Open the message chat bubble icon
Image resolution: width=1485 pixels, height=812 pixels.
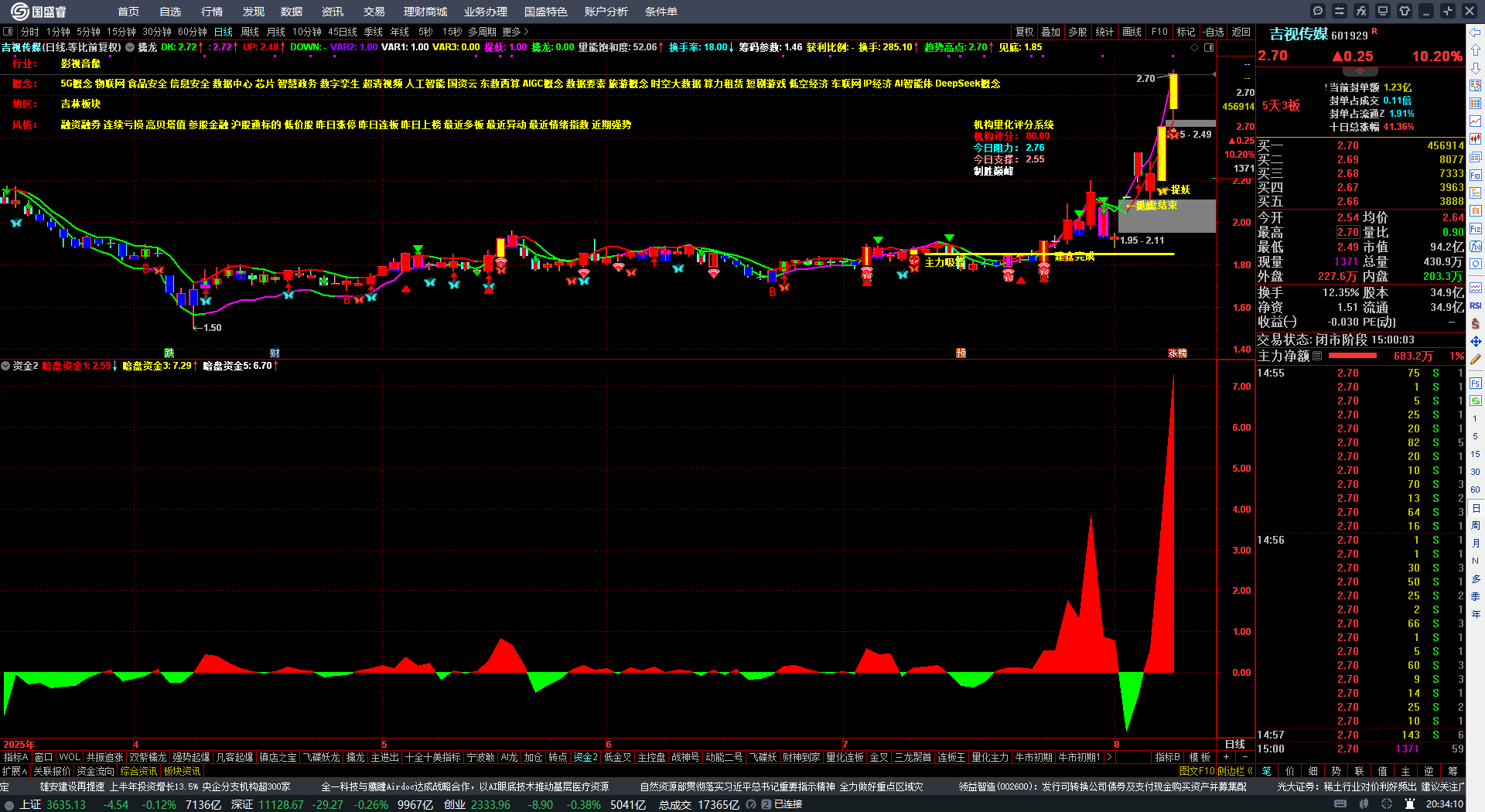[x=1318, y=11]
